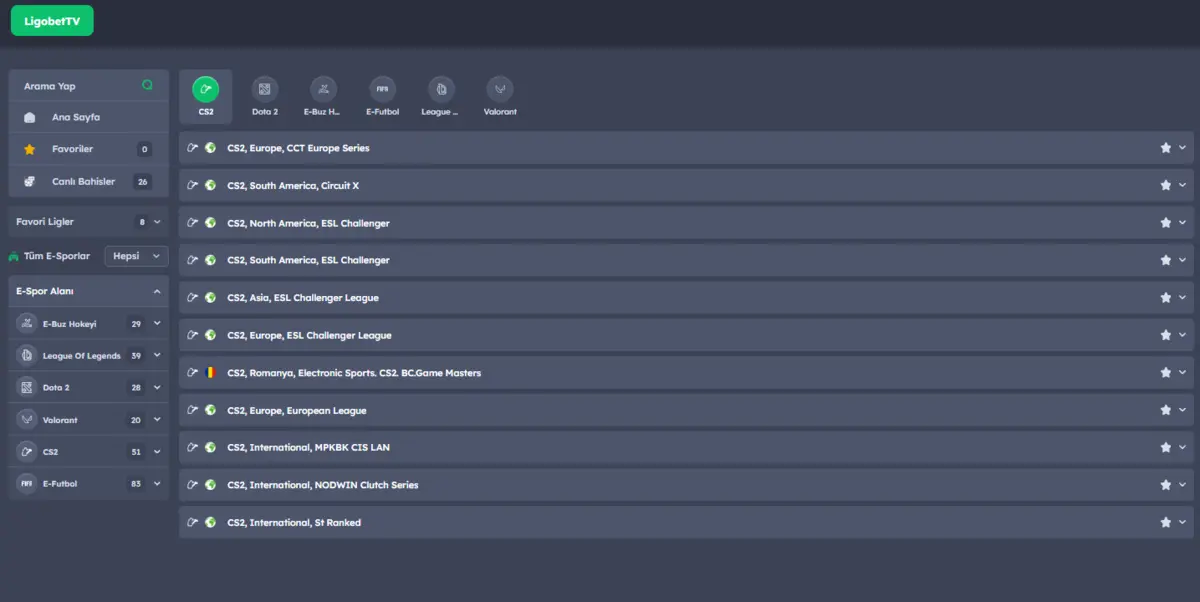Expand the Favori Ligler section
The height and width of the screenshot is (602, 1200).
click(88, 222)
